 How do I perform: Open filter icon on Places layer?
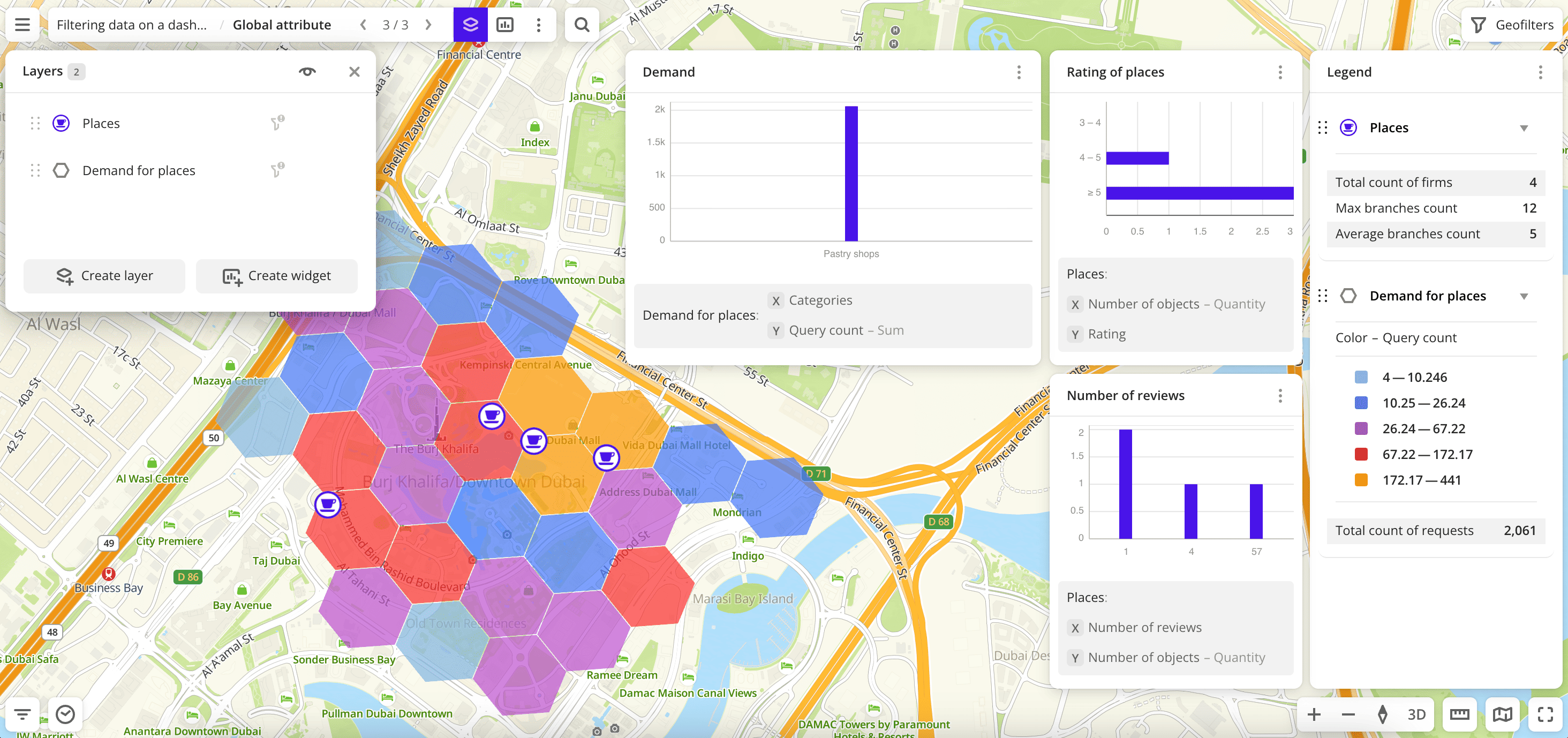(277, 124)
